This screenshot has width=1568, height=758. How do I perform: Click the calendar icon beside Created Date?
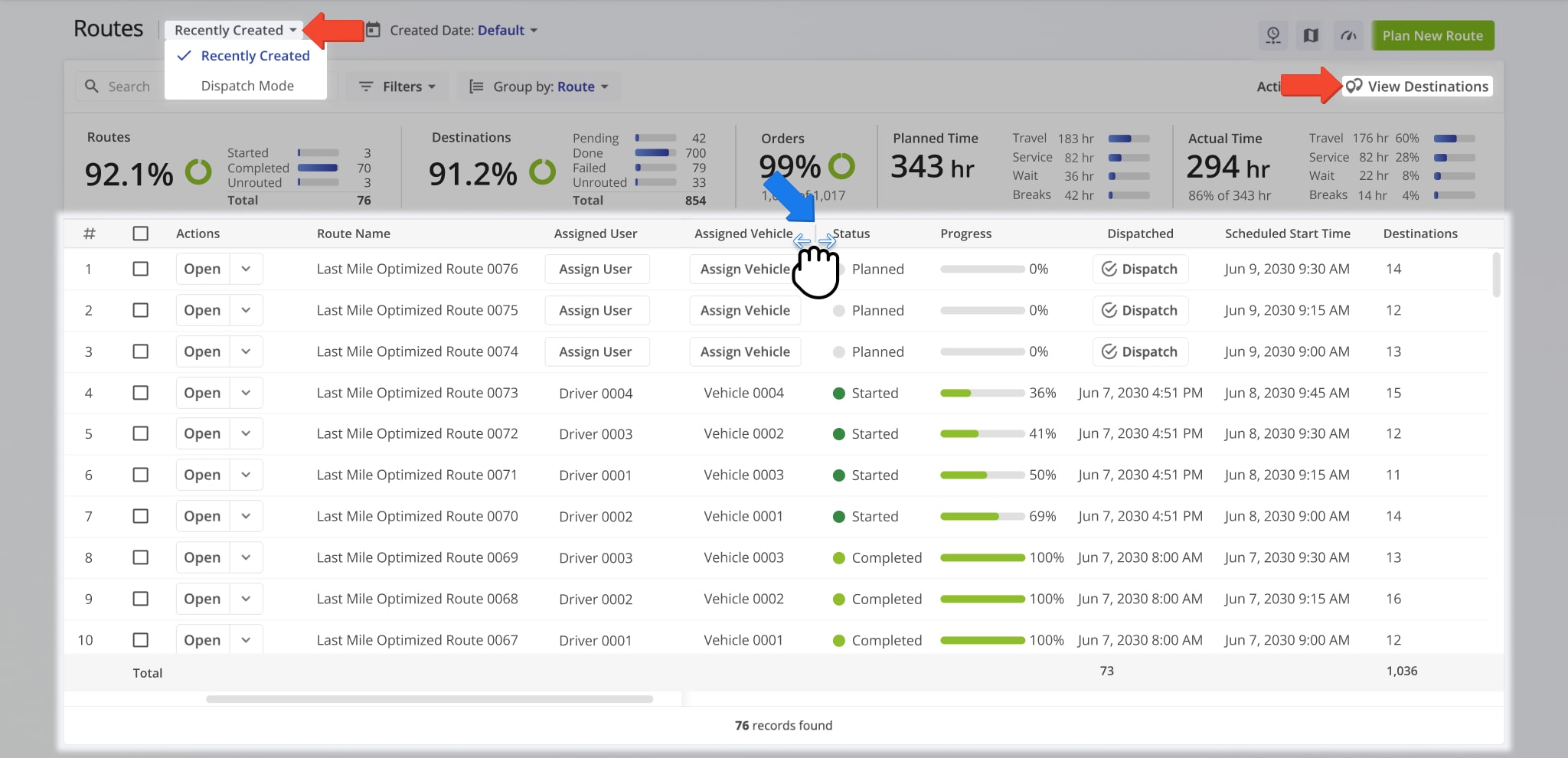point(373,29)
